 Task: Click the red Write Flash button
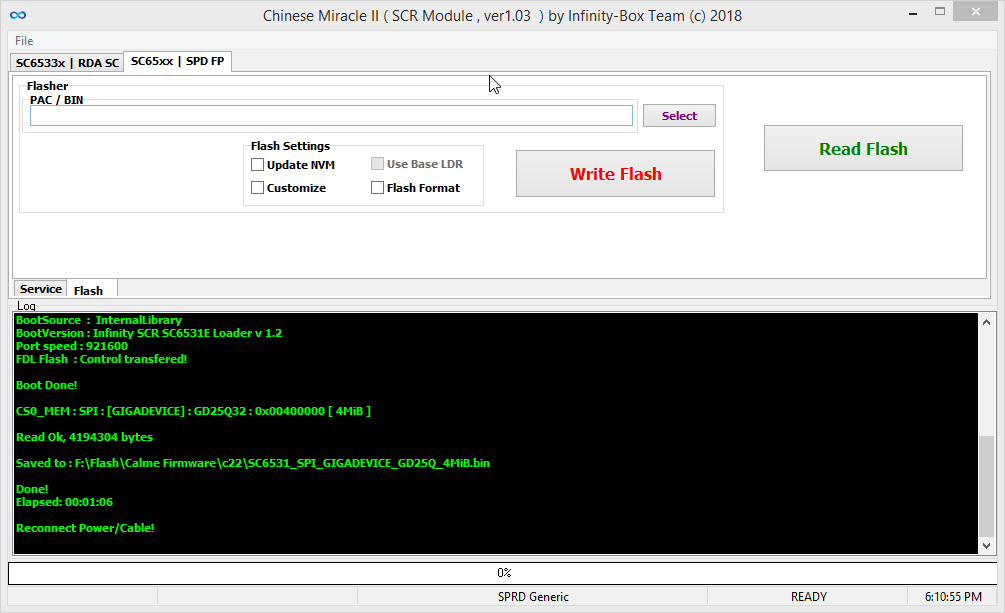[615, 174]
